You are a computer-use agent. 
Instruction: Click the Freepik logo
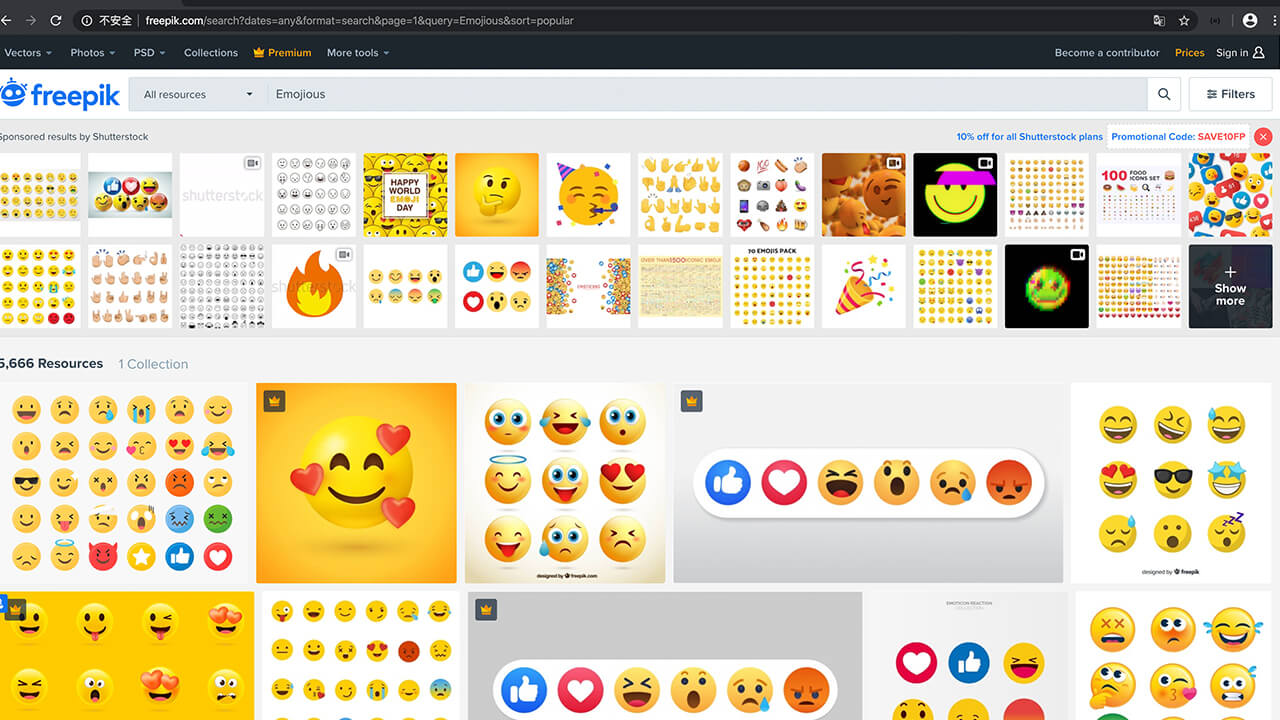tap(60, 94)
